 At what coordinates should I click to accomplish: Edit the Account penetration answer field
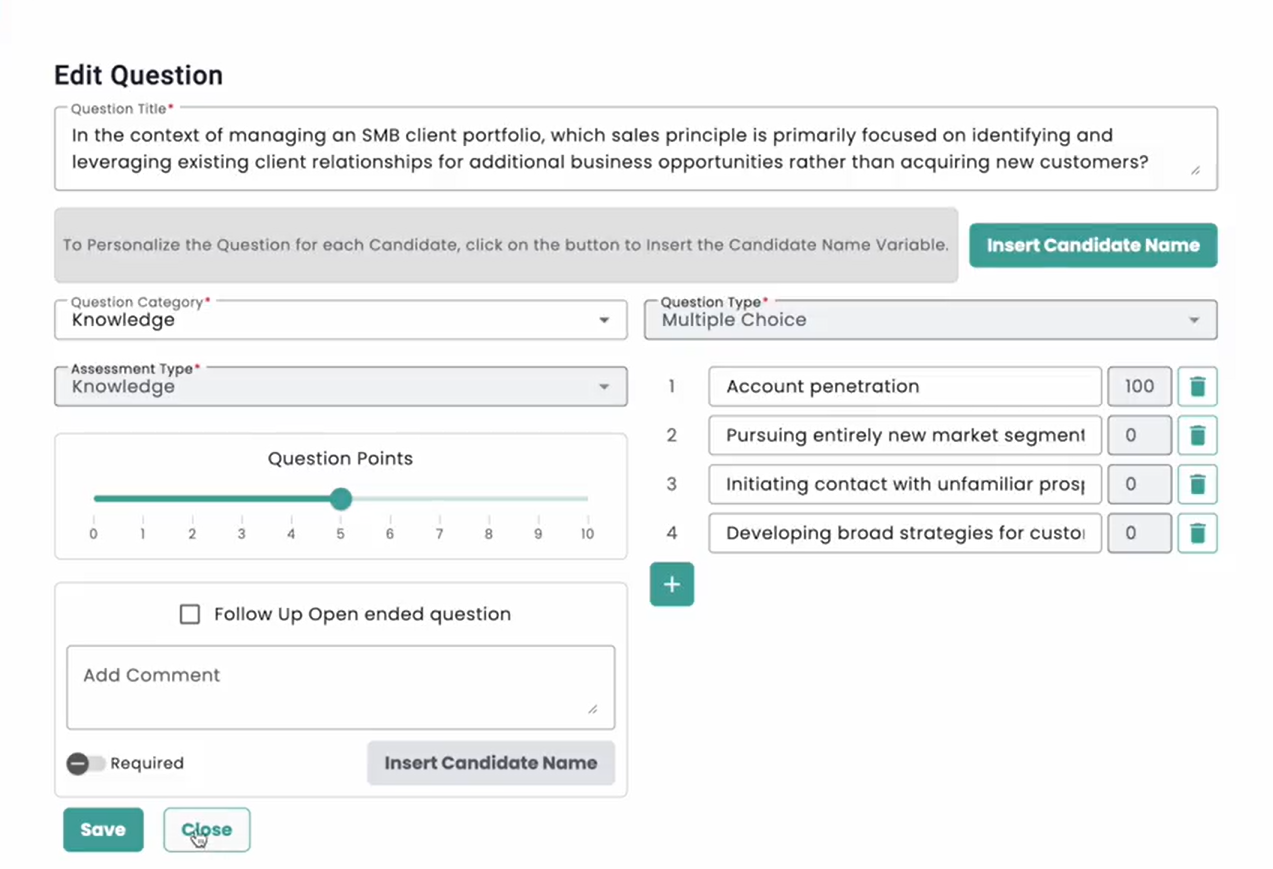click(904, 386)
